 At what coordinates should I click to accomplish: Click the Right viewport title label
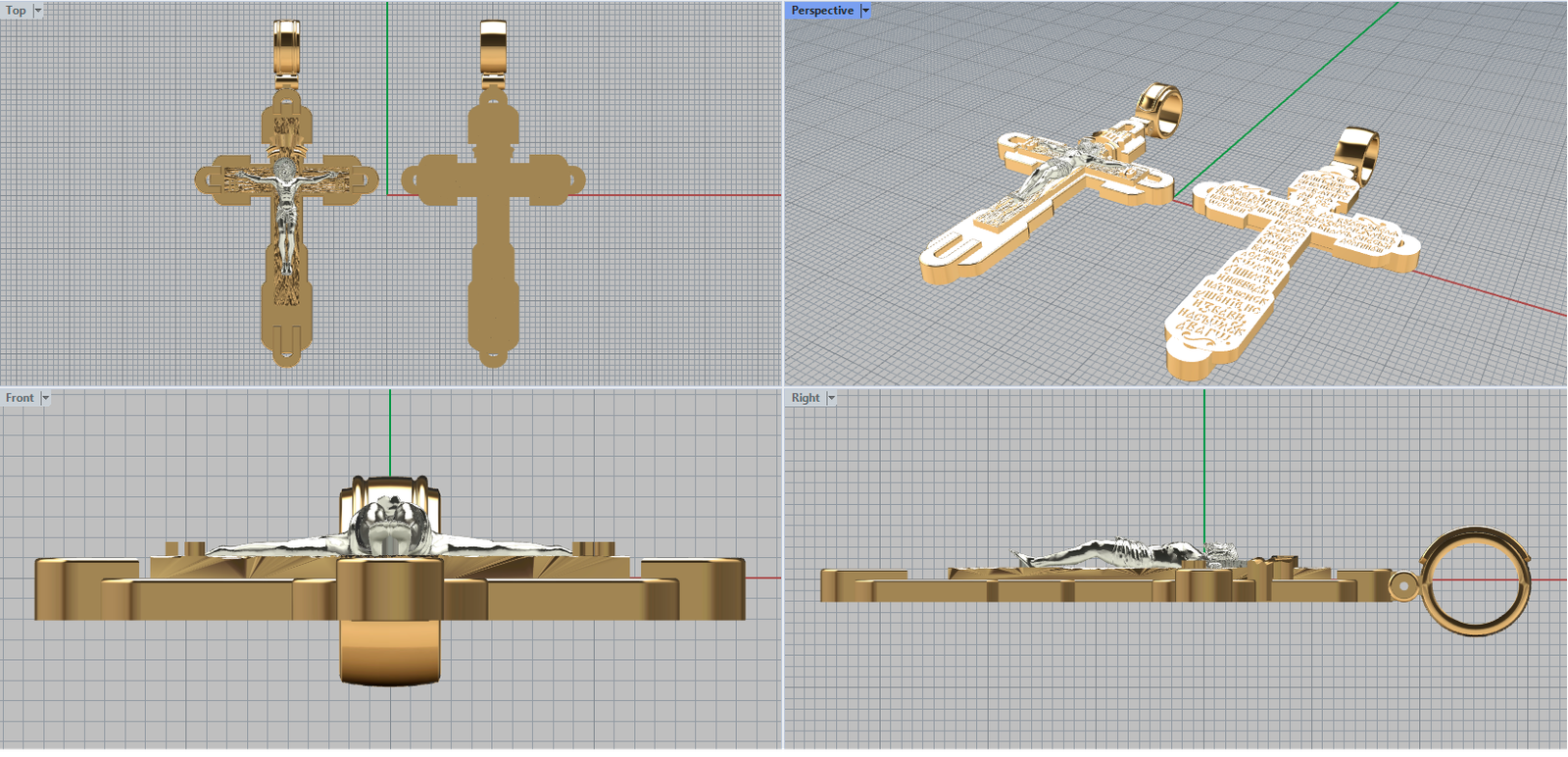pyautogui.click(x=805, y=398)
